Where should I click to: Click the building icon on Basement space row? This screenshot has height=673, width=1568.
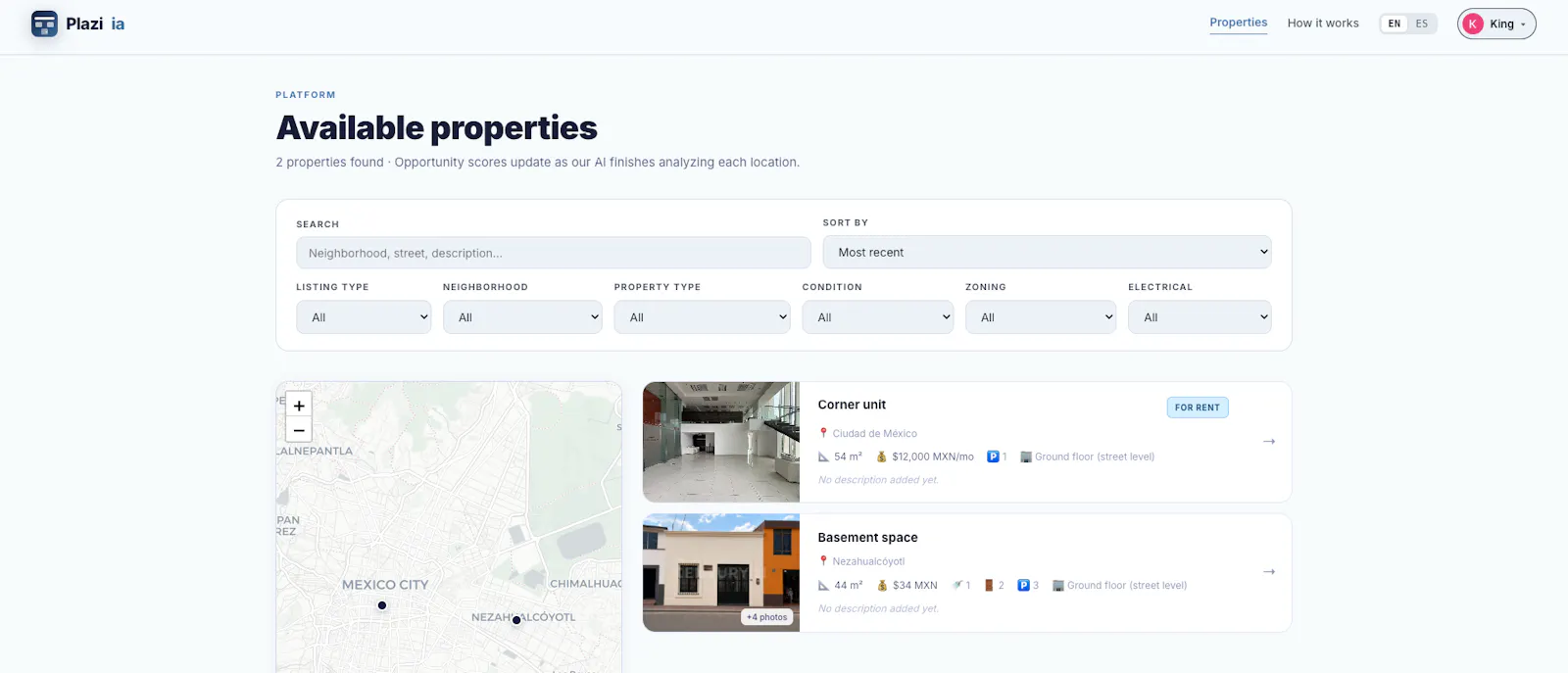[1058, 586]
